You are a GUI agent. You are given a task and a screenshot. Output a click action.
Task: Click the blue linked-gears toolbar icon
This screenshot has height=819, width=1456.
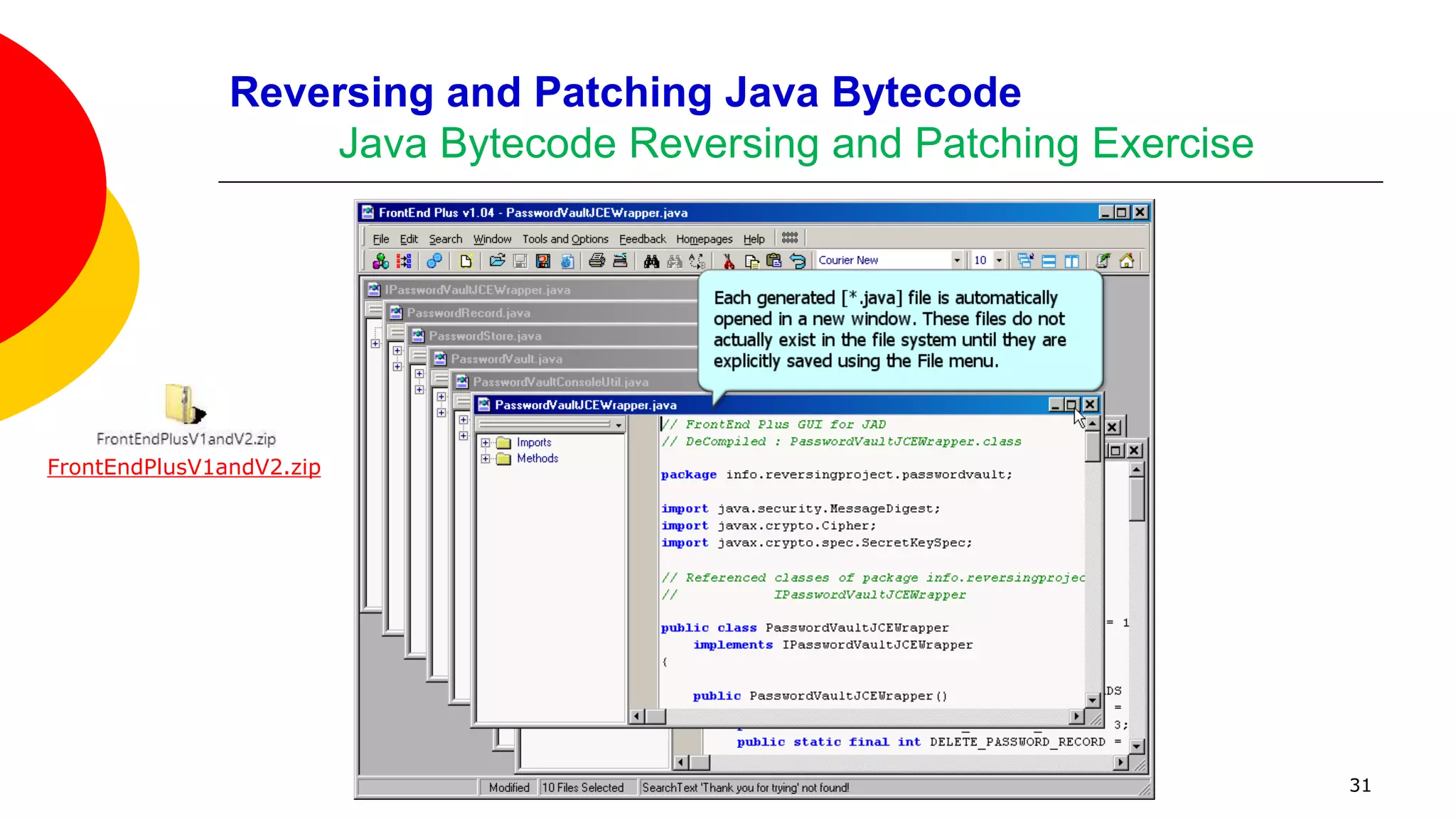tap(434, 261)
